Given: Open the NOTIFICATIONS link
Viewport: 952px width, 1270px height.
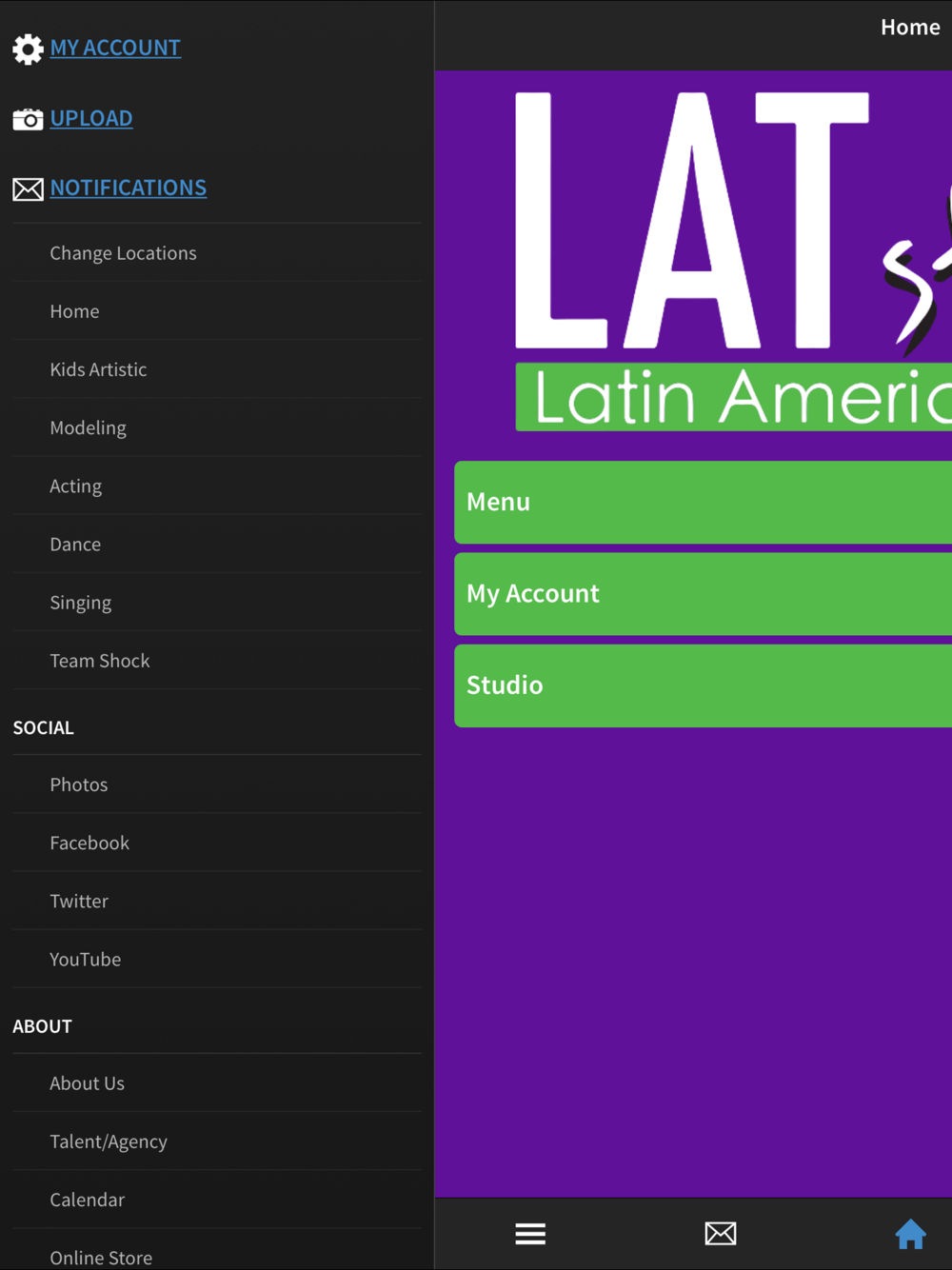Looking at the screenshot, I should tap(129, 188).
